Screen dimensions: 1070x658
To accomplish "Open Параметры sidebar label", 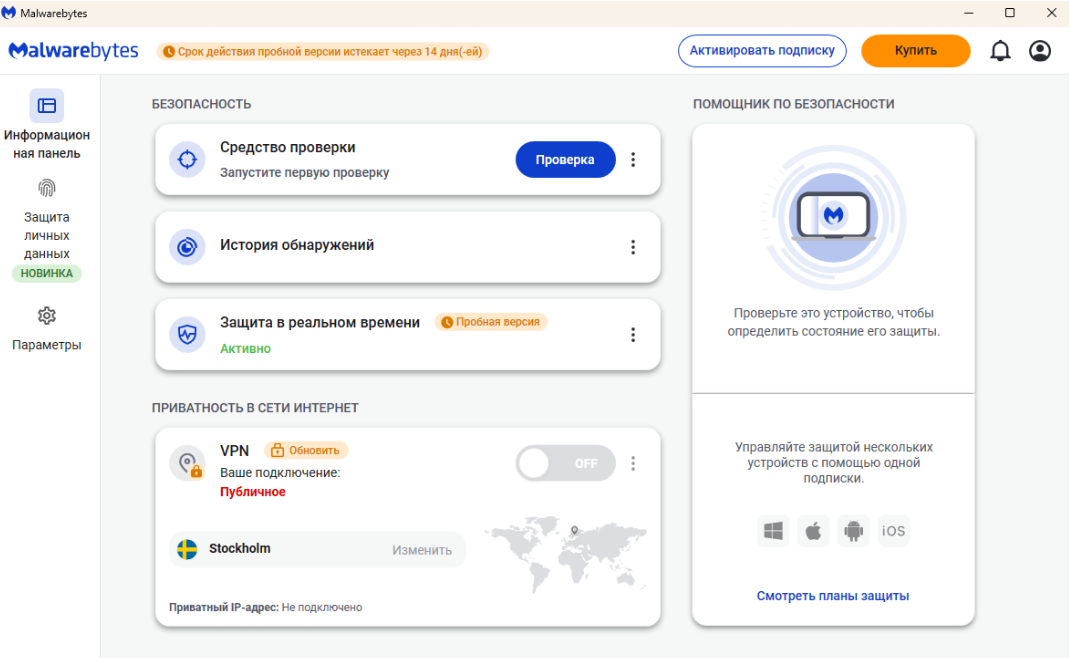I will pyautogui.click(x=46, y=345).
